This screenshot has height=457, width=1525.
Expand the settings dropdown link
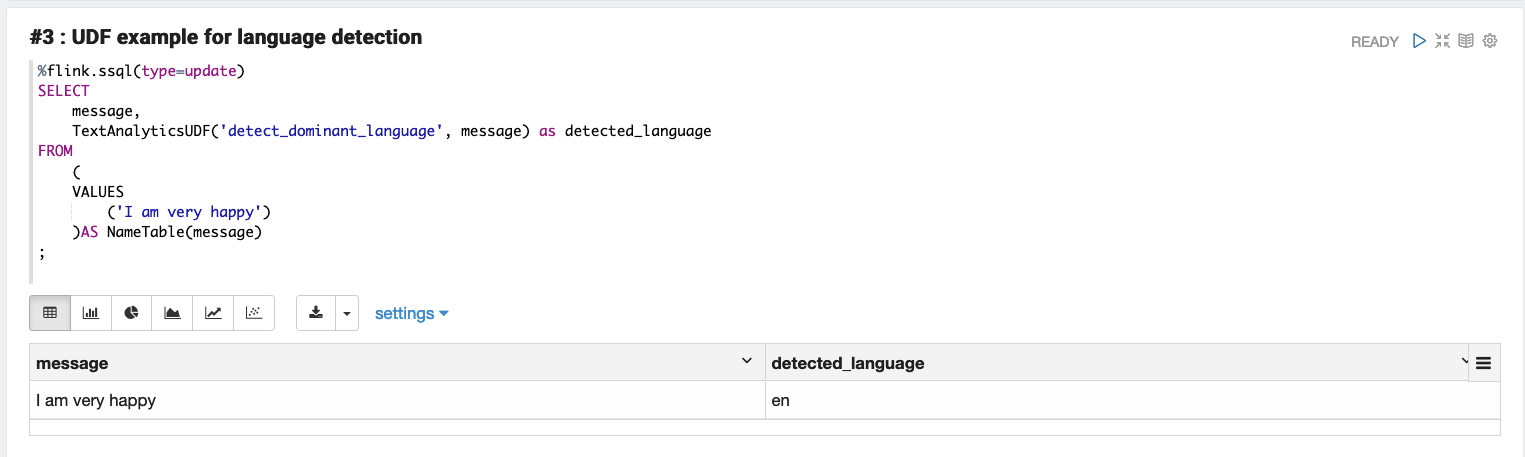(x=411, y=313)
